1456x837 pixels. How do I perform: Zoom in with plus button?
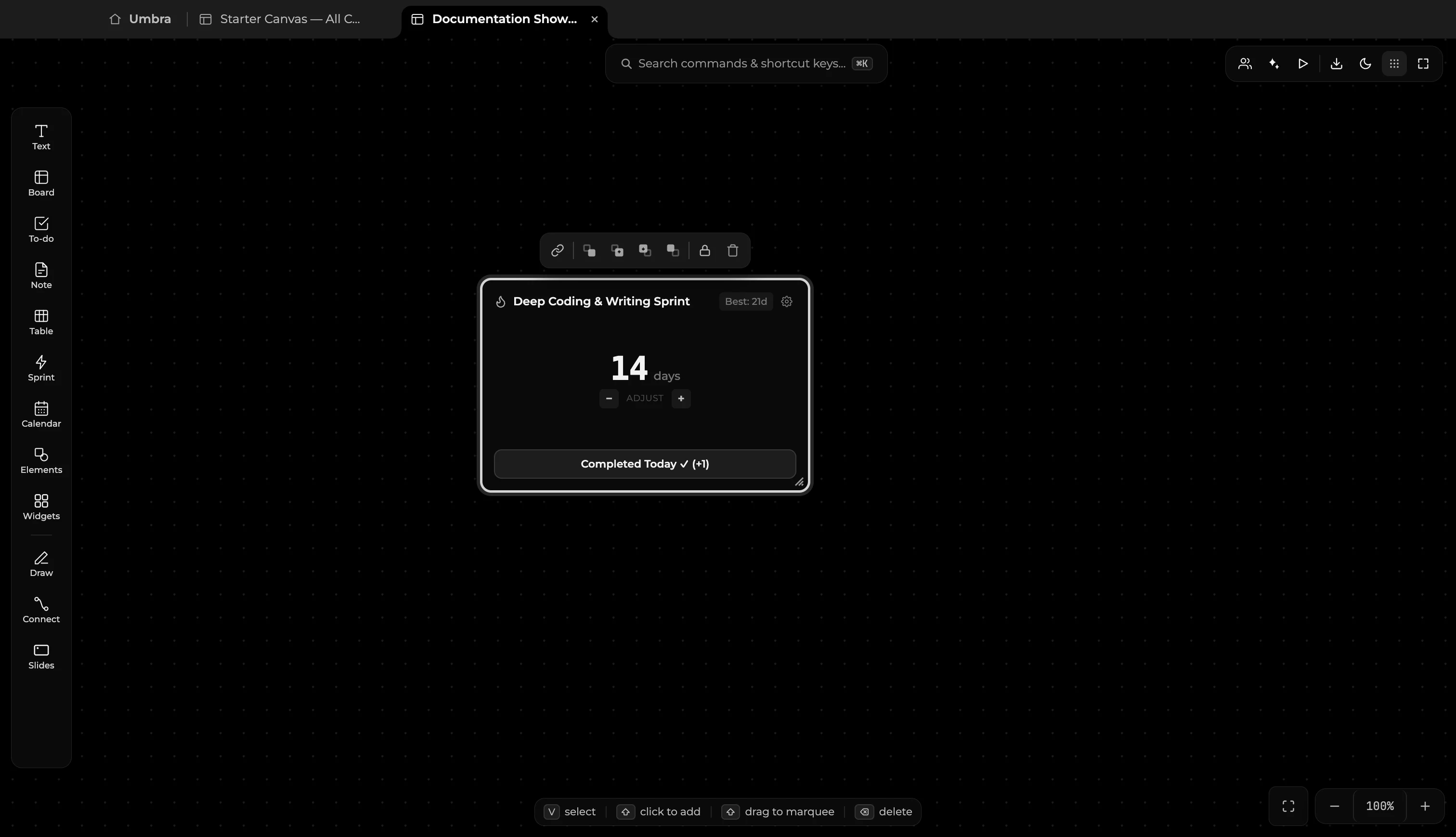pos(1425,806)
